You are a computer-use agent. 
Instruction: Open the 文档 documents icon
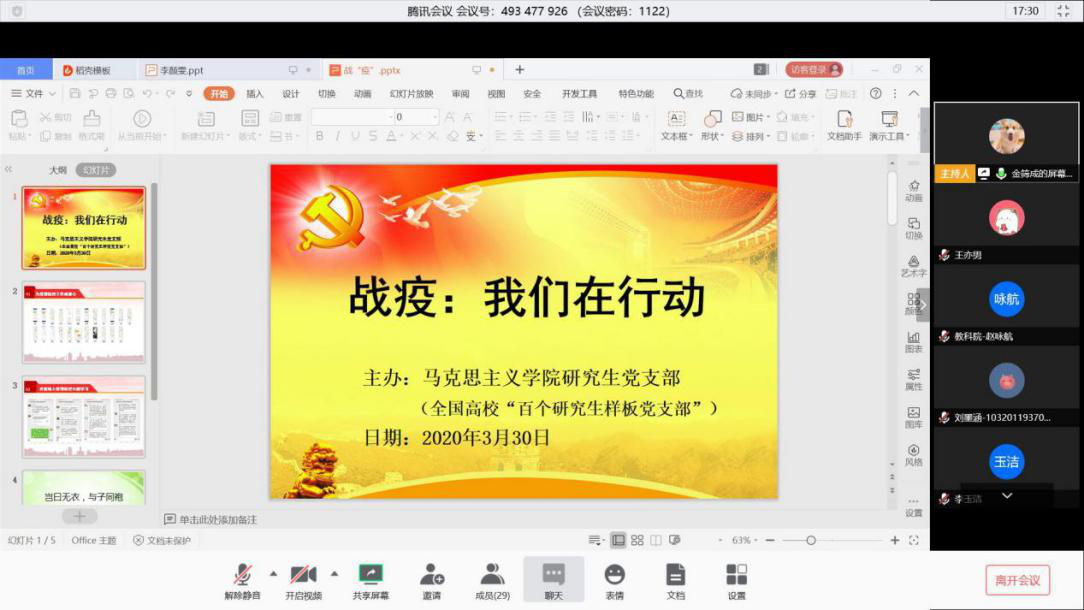pos(675,581)
